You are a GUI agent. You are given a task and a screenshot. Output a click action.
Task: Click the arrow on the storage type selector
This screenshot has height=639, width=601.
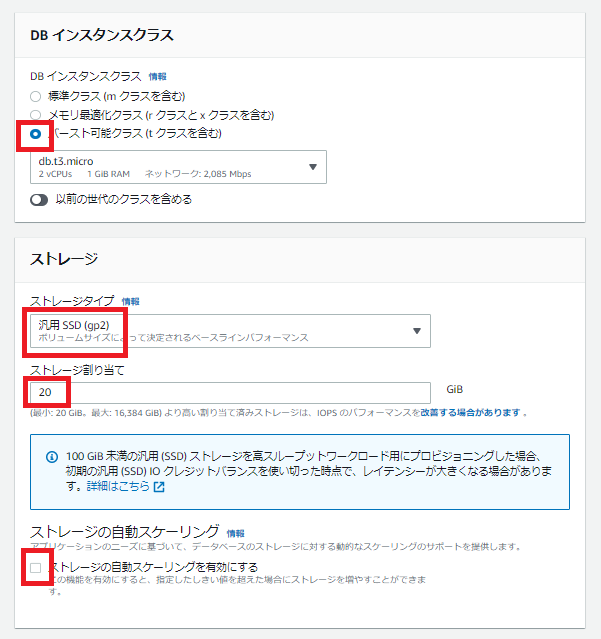coord(416,331)
